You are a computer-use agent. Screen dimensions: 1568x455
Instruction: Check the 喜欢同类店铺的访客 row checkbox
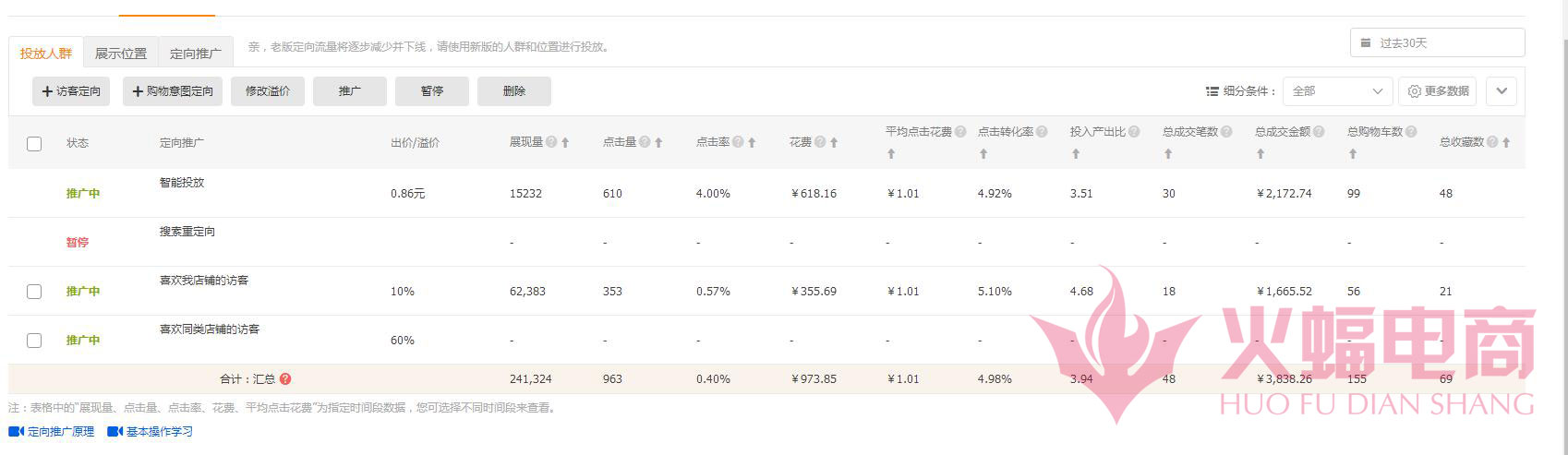(34, 341)
